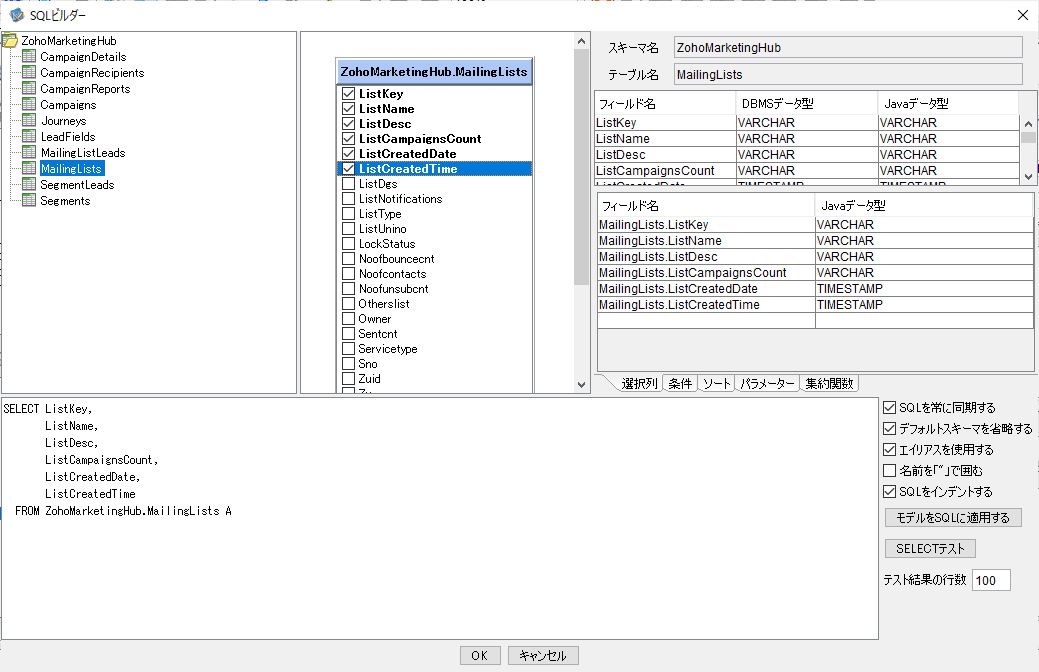Click the Campaigns table icon
This screenshot has height=672, width=1039.
point(29,104)
